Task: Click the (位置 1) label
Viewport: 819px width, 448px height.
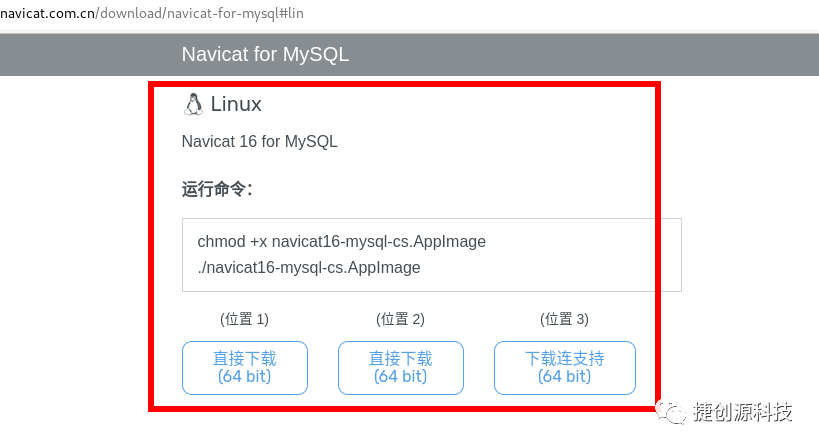Action: (x=245, y=319)
